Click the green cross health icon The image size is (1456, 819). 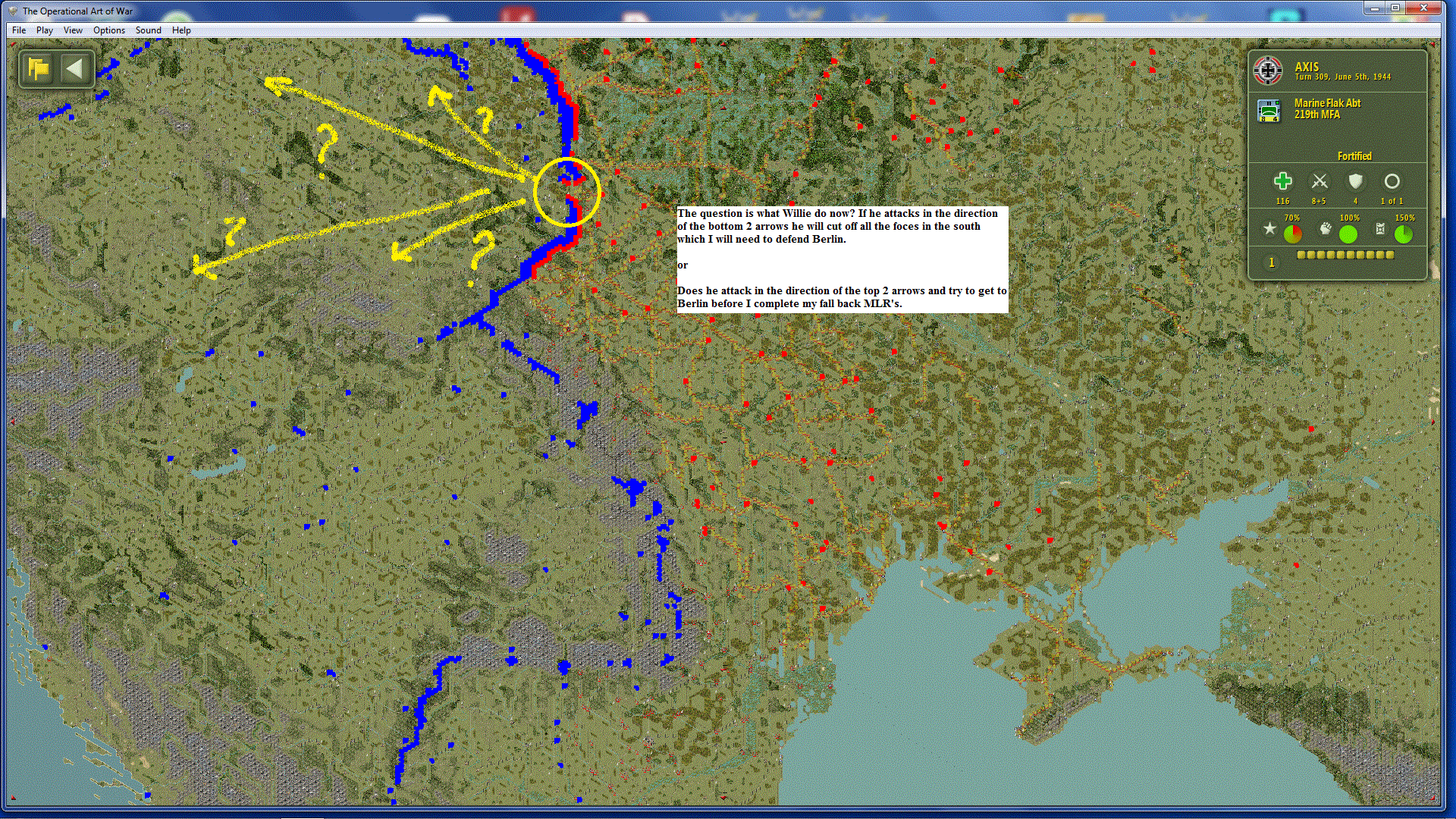pyautogui.click(x=1282, y=181)
